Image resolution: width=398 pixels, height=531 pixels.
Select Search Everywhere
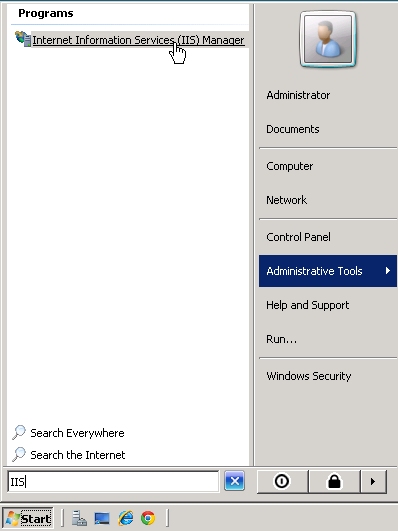[68, 433]
